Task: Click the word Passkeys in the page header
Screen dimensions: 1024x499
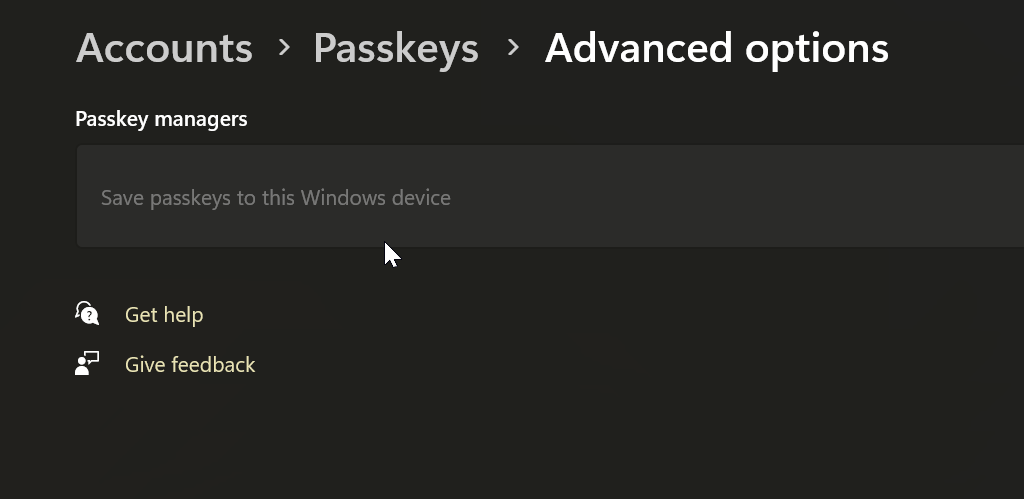Action: (x=396, y=48)
